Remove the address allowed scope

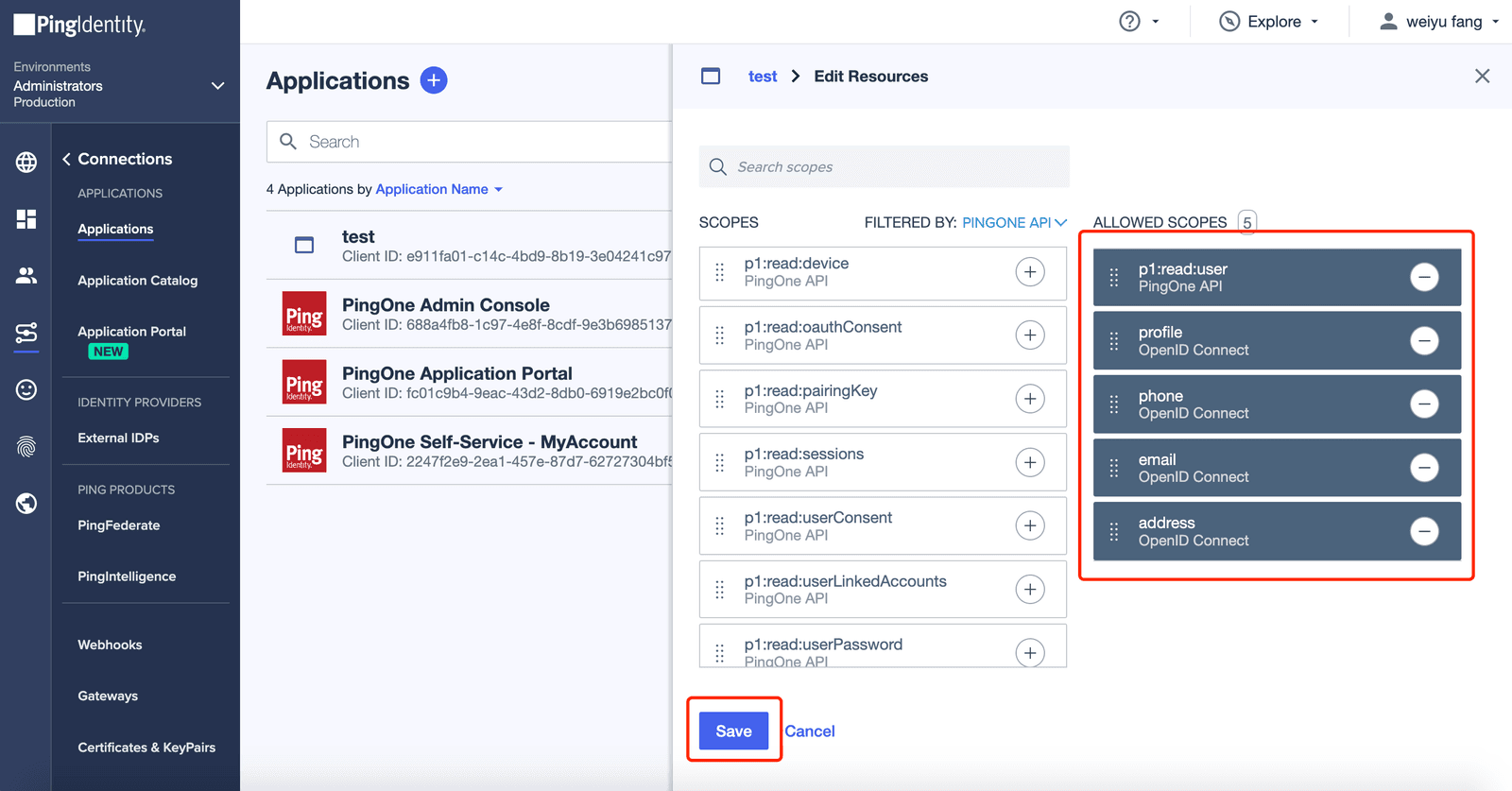pos(1424,531)
